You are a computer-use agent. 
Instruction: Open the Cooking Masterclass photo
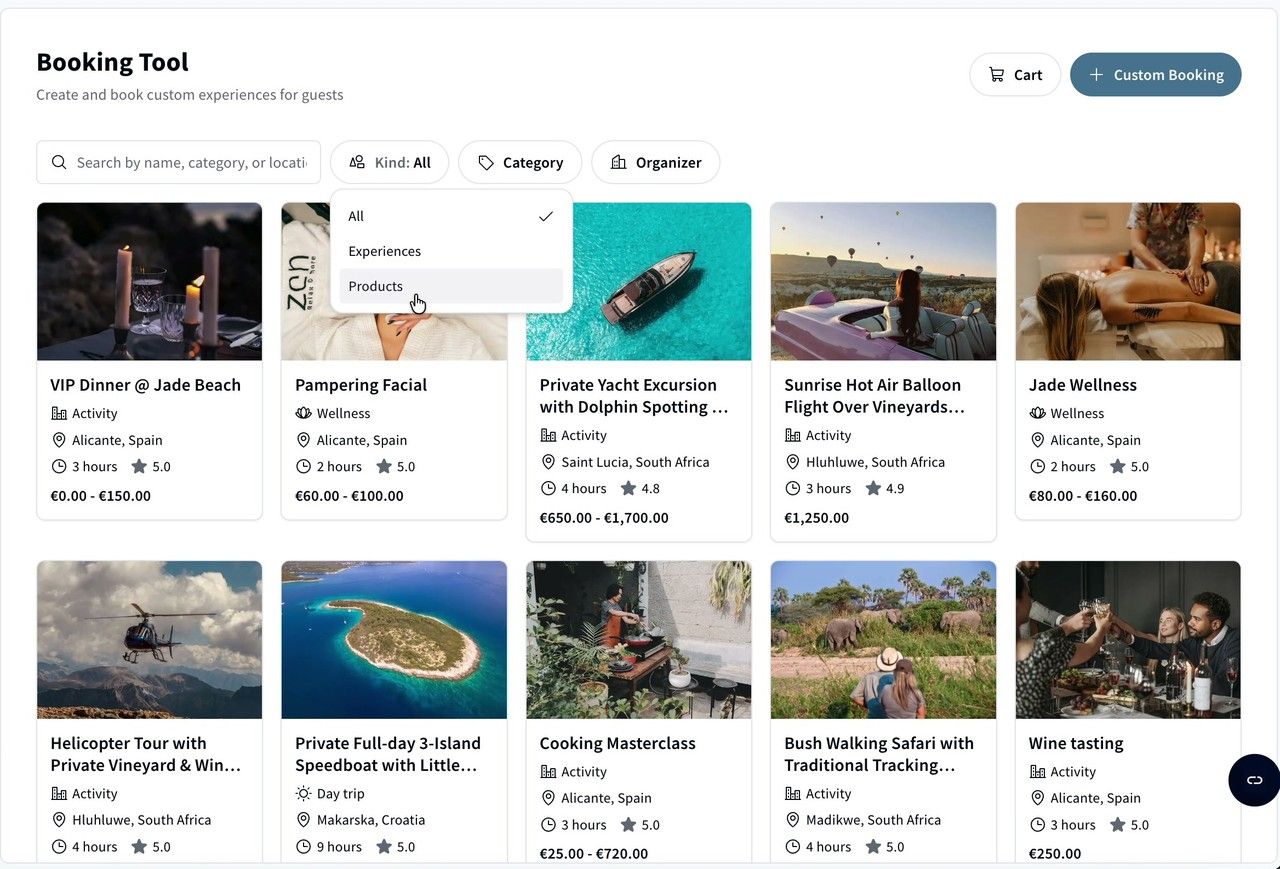pyautogui.click(x=639, y=640)
